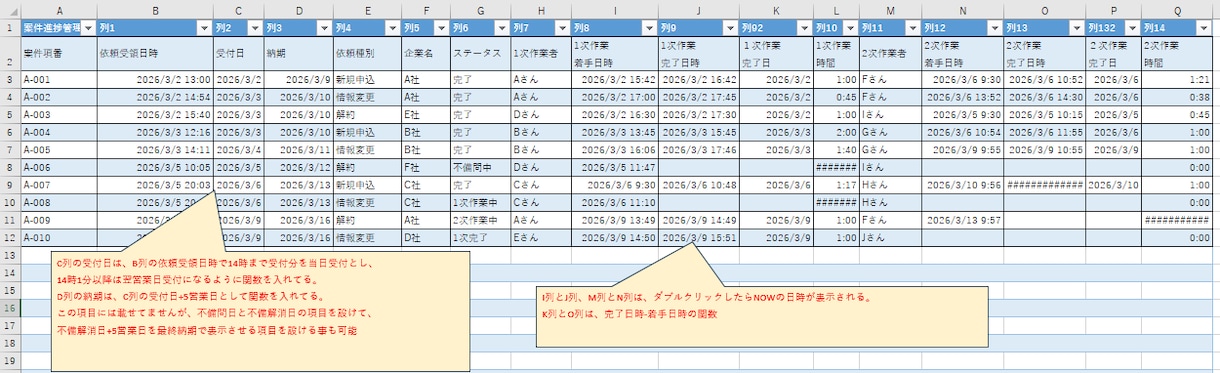Open the filter dropdown for 列11 header
The width and height of the screenshot is (1220, 373).
(x=913, y=28)
